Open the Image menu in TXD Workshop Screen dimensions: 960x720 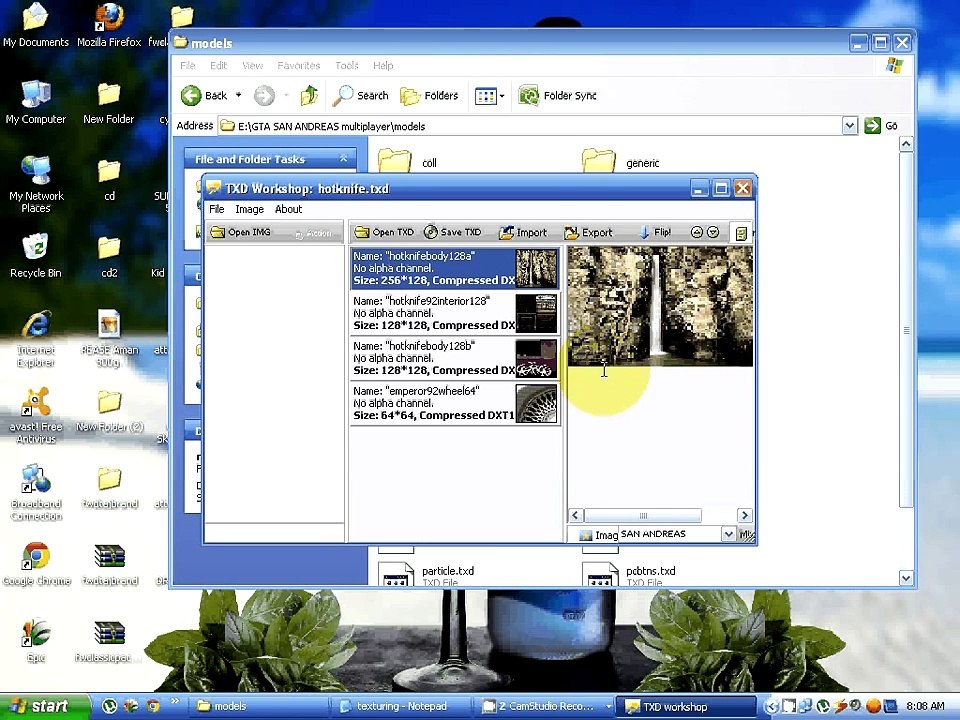[x=249, y=209]
